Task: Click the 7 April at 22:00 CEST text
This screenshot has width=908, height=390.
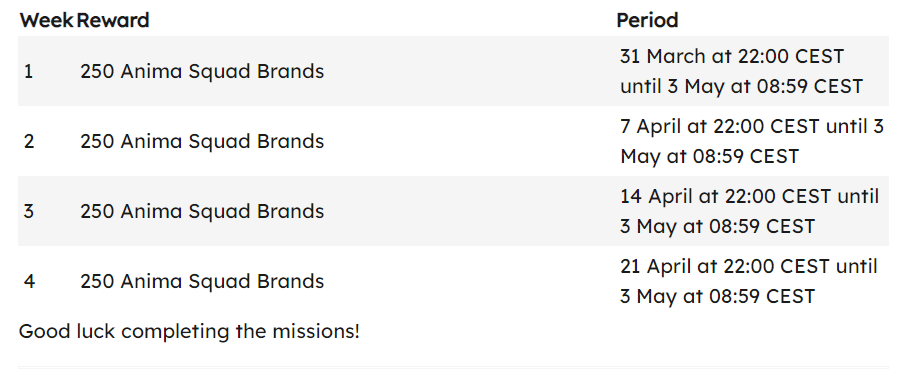Action: [720, 126]
